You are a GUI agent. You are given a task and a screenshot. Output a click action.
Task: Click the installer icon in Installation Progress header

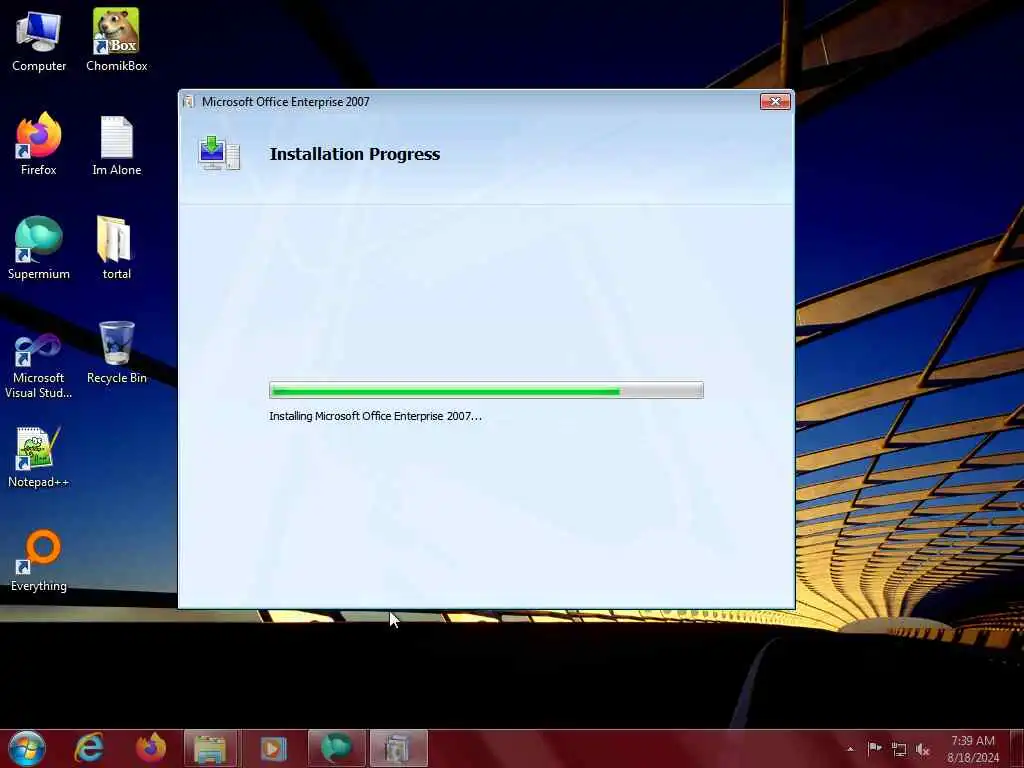click(219, 153)
